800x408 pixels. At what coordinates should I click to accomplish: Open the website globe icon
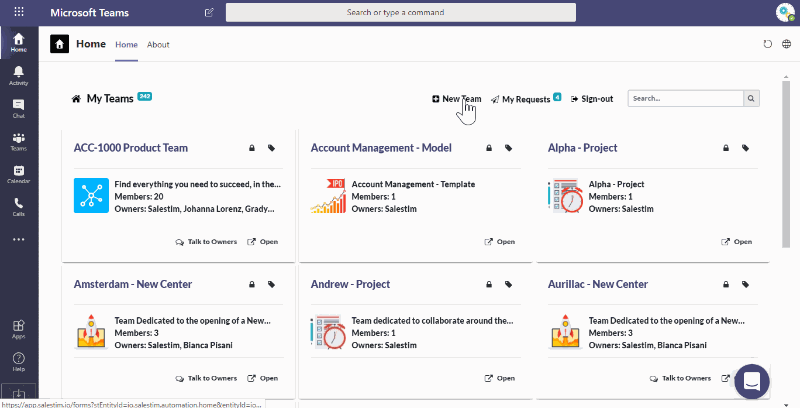784,44
